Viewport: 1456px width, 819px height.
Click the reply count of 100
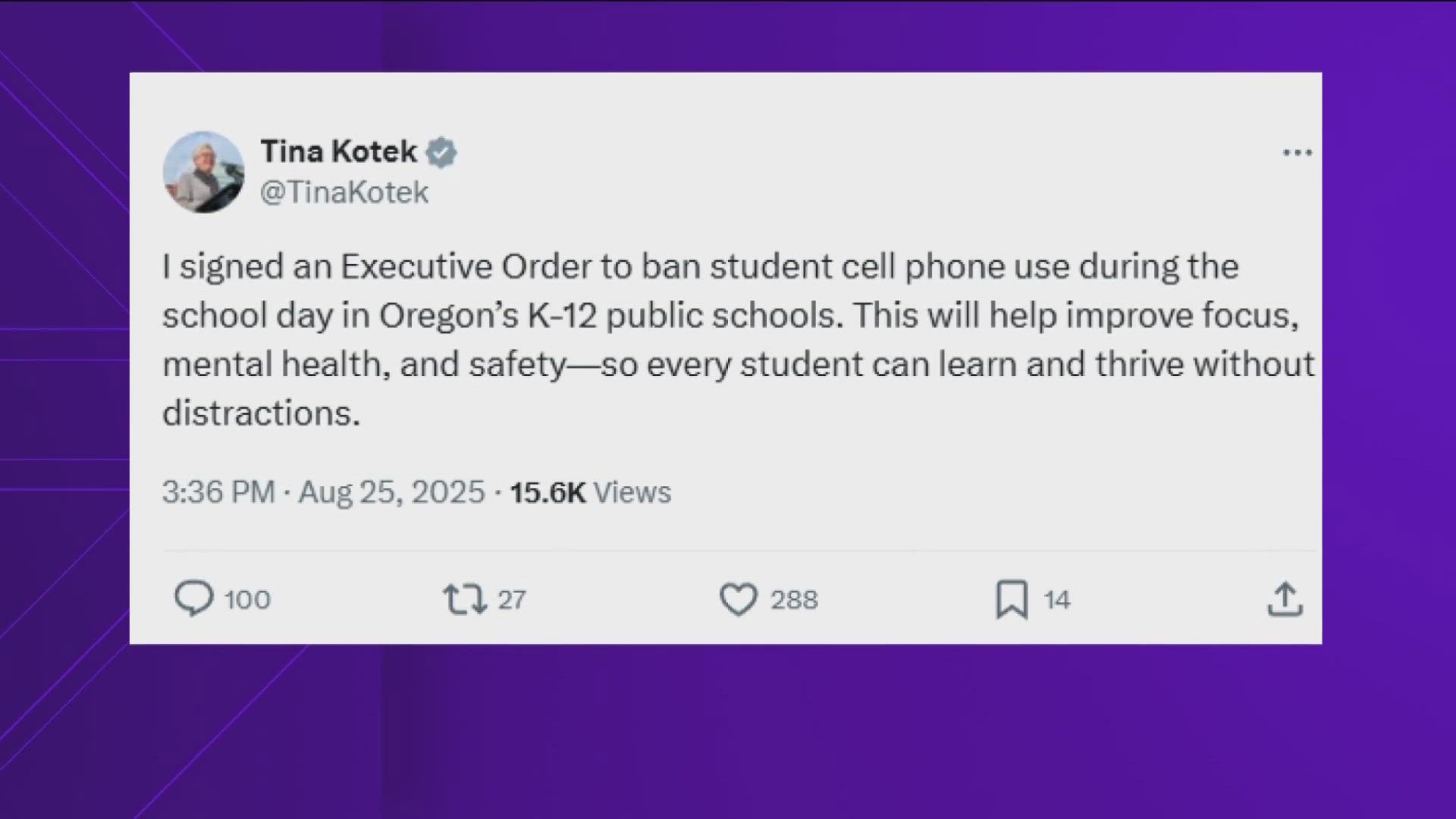(x=247, y=600)
